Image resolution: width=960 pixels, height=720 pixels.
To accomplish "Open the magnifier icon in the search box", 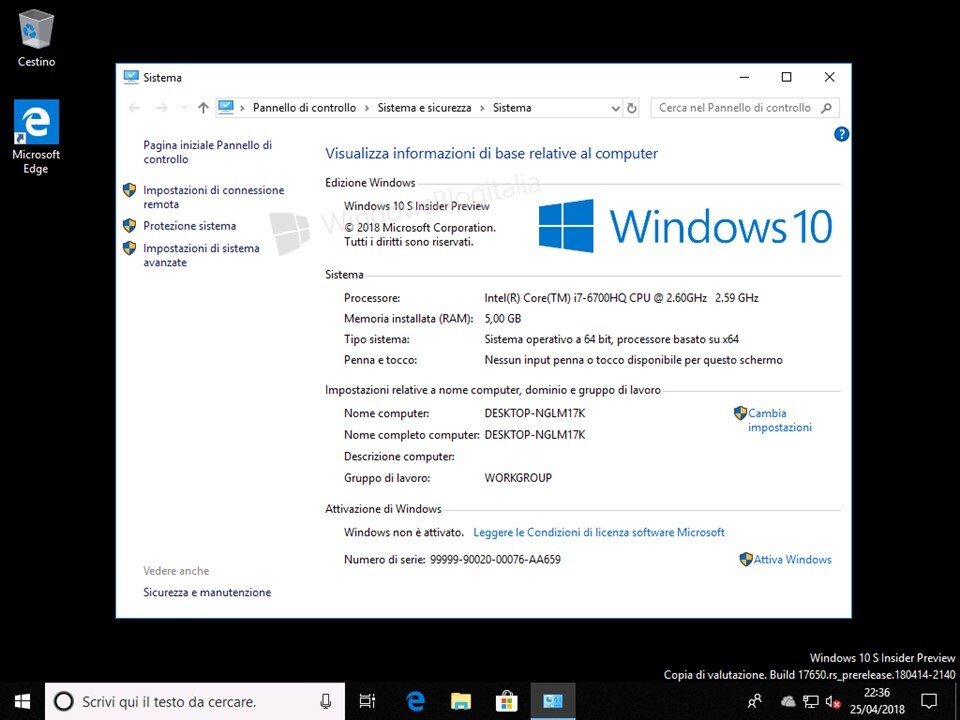I will click(x=827, y=107).
